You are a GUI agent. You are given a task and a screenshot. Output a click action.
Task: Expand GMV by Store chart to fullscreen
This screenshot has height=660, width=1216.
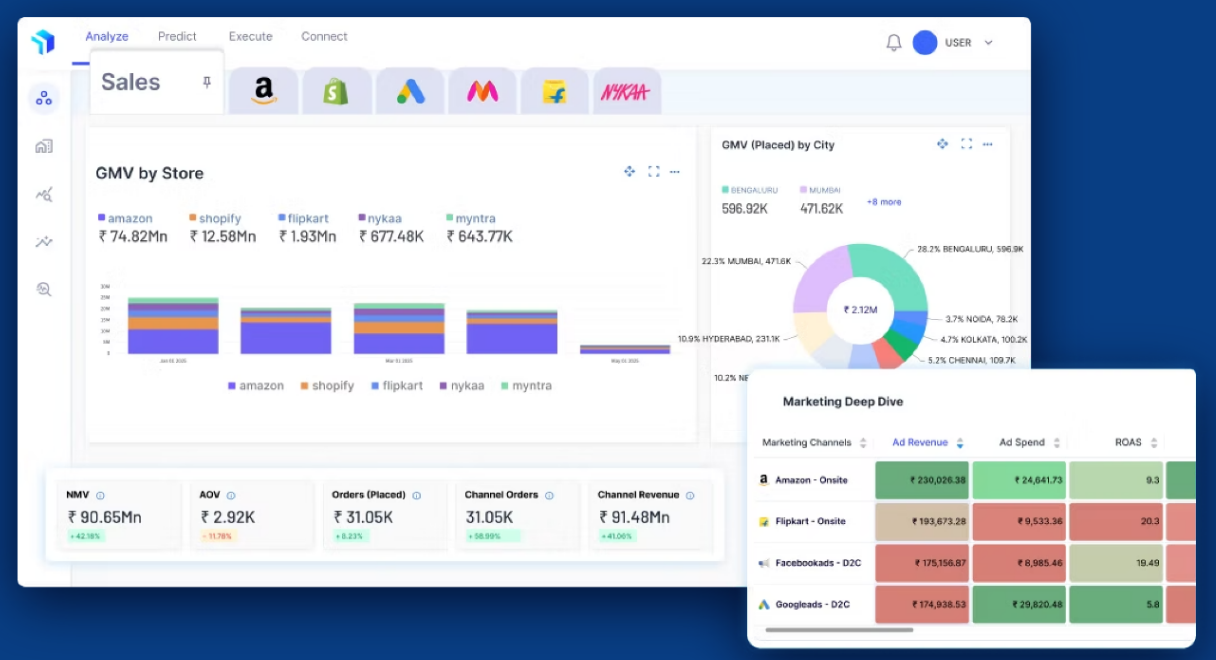click(x=653, y=172)
